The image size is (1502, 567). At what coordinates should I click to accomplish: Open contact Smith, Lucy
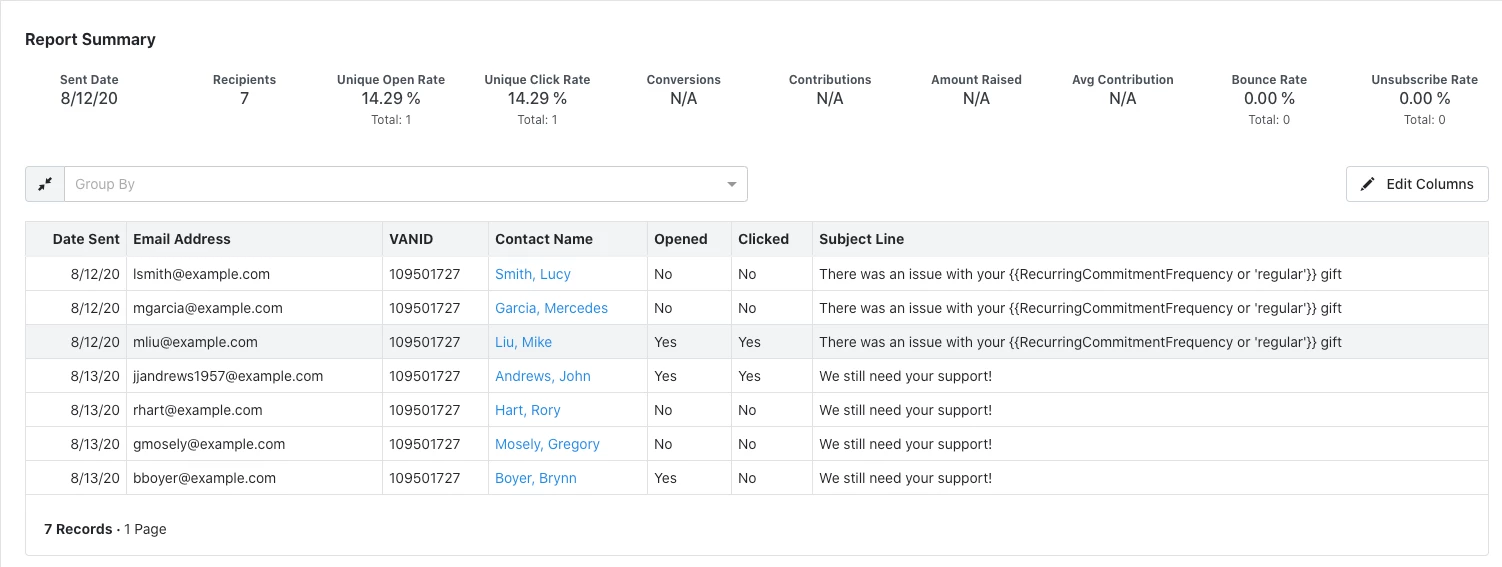coord(533,274)
